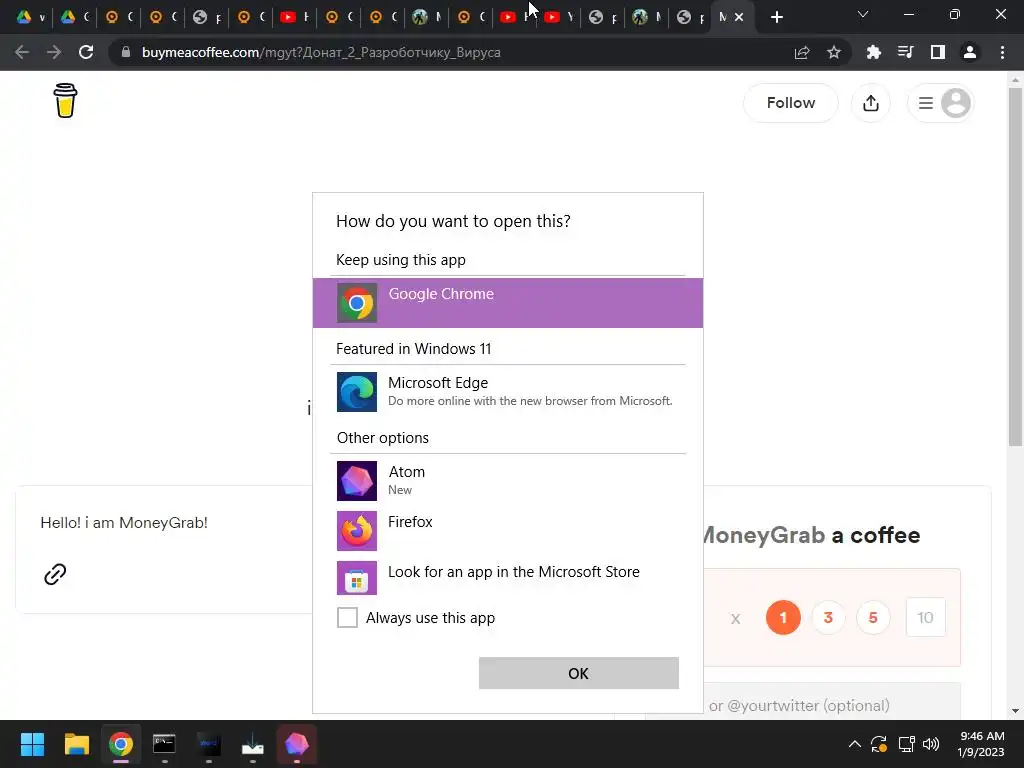This screenshot has width=1024, height=768.
Task: Expand the tab search chevron
Action: pyautogui.click(x=863, y=14)
